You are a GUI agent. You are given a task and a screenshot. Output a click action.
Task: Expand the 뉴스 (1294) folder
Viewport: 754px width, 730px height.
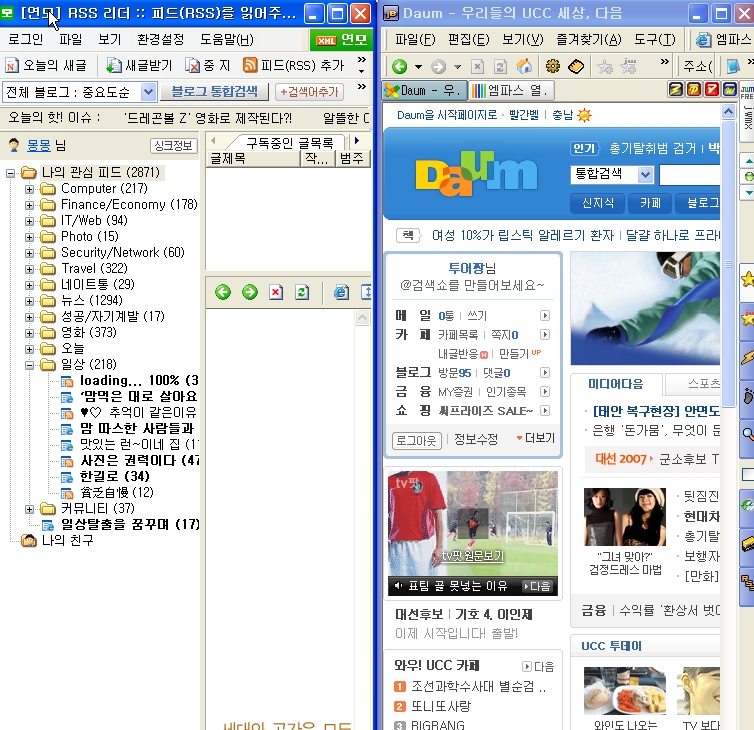click(x=29, y=301)
